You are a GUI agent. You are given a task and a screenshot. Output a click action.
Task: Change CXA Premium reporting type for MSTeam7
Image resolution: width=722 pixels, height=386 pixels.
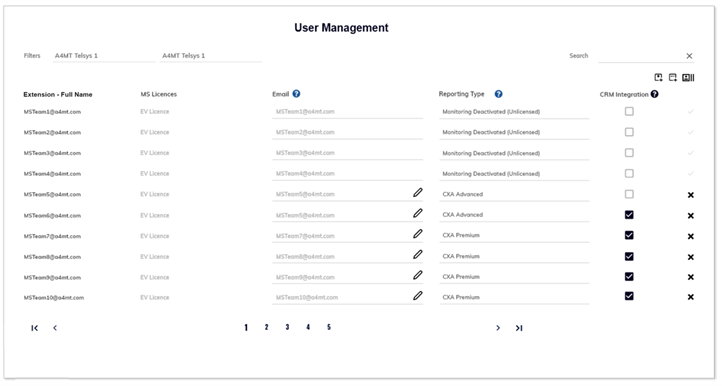coord(514,235)
